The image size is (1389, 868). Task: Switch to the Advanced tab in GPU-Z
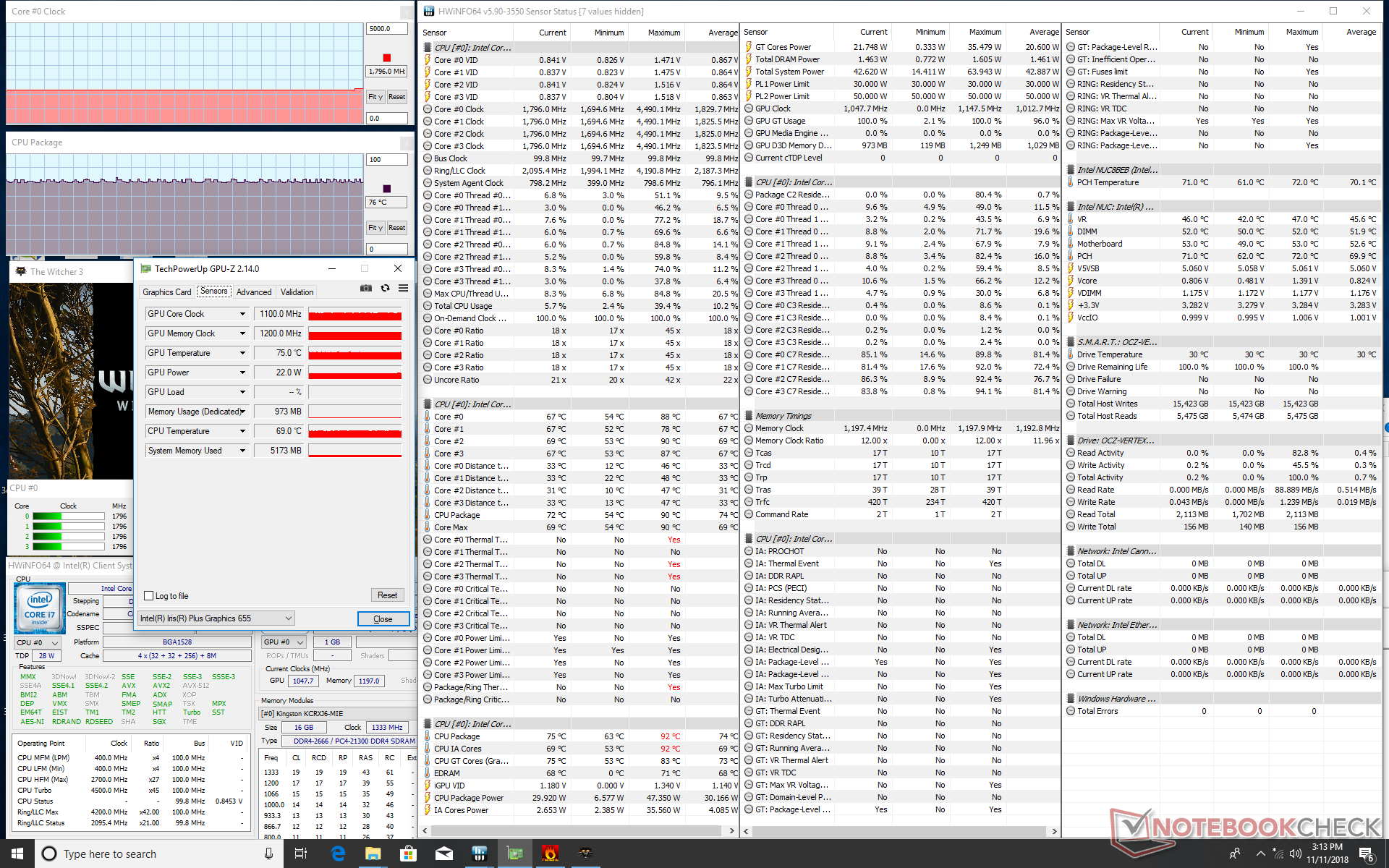(x=254, y=292)
